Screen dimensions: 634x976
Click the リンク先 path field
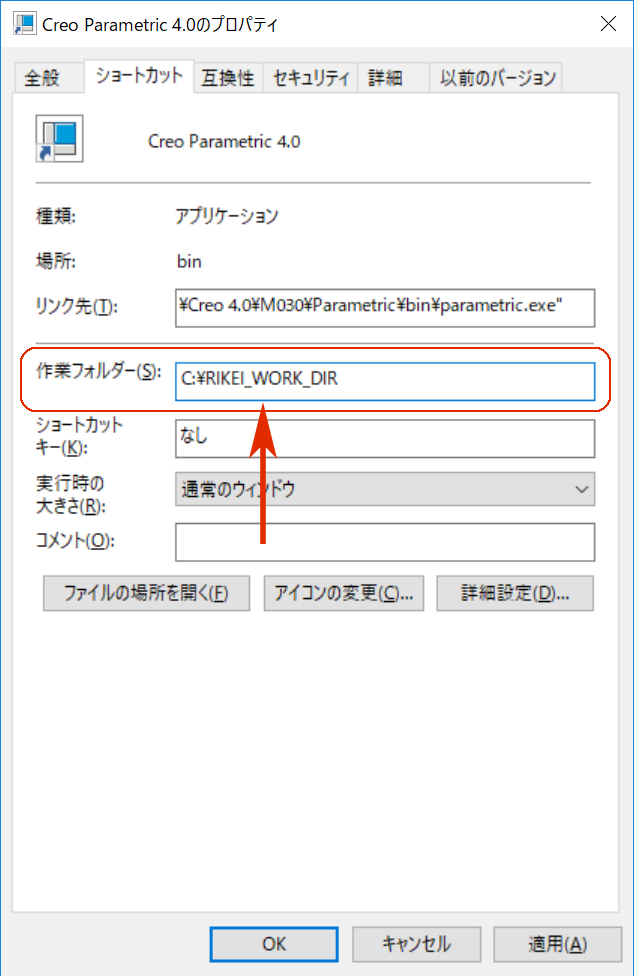pyautogui.click(x=384, y=308)
